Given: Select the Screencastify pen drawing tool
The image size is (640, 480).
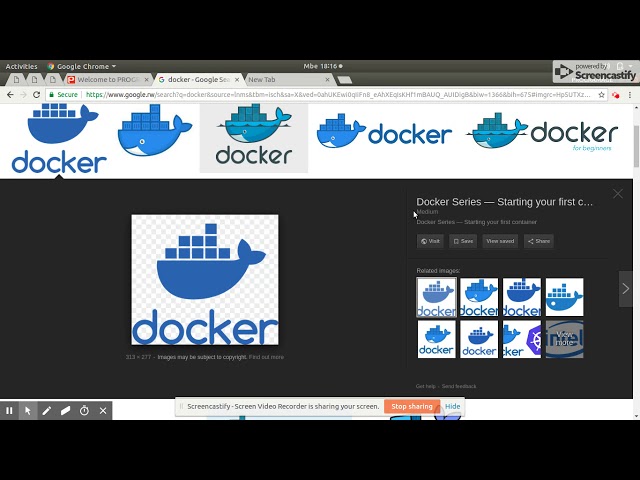Looking at the screenshot, I should coord(47,411).
